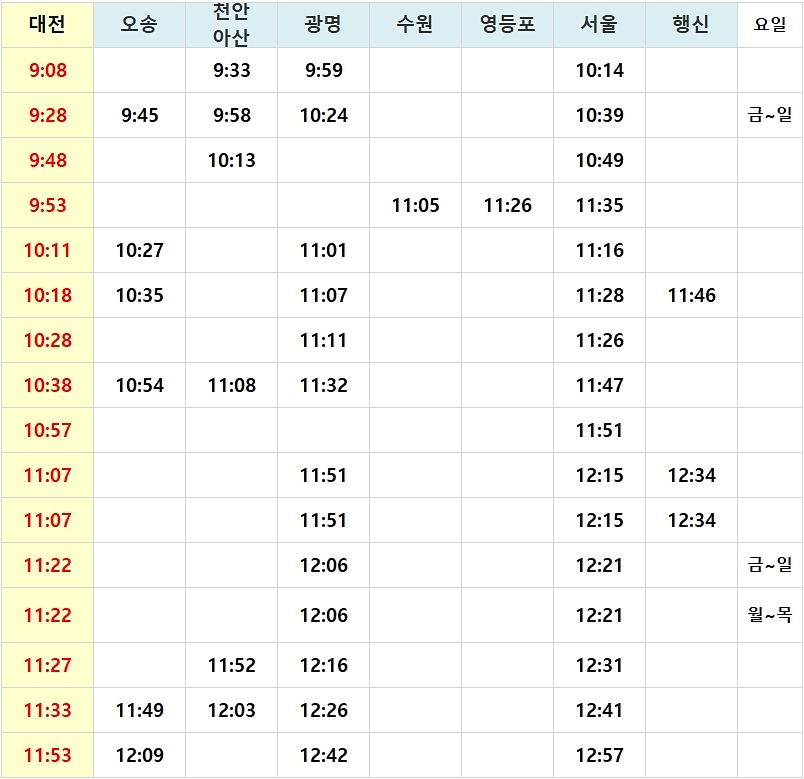Select the 9:33 천안아산 cell
Viewport: 804px width, 779px height.
click(231, 70)
